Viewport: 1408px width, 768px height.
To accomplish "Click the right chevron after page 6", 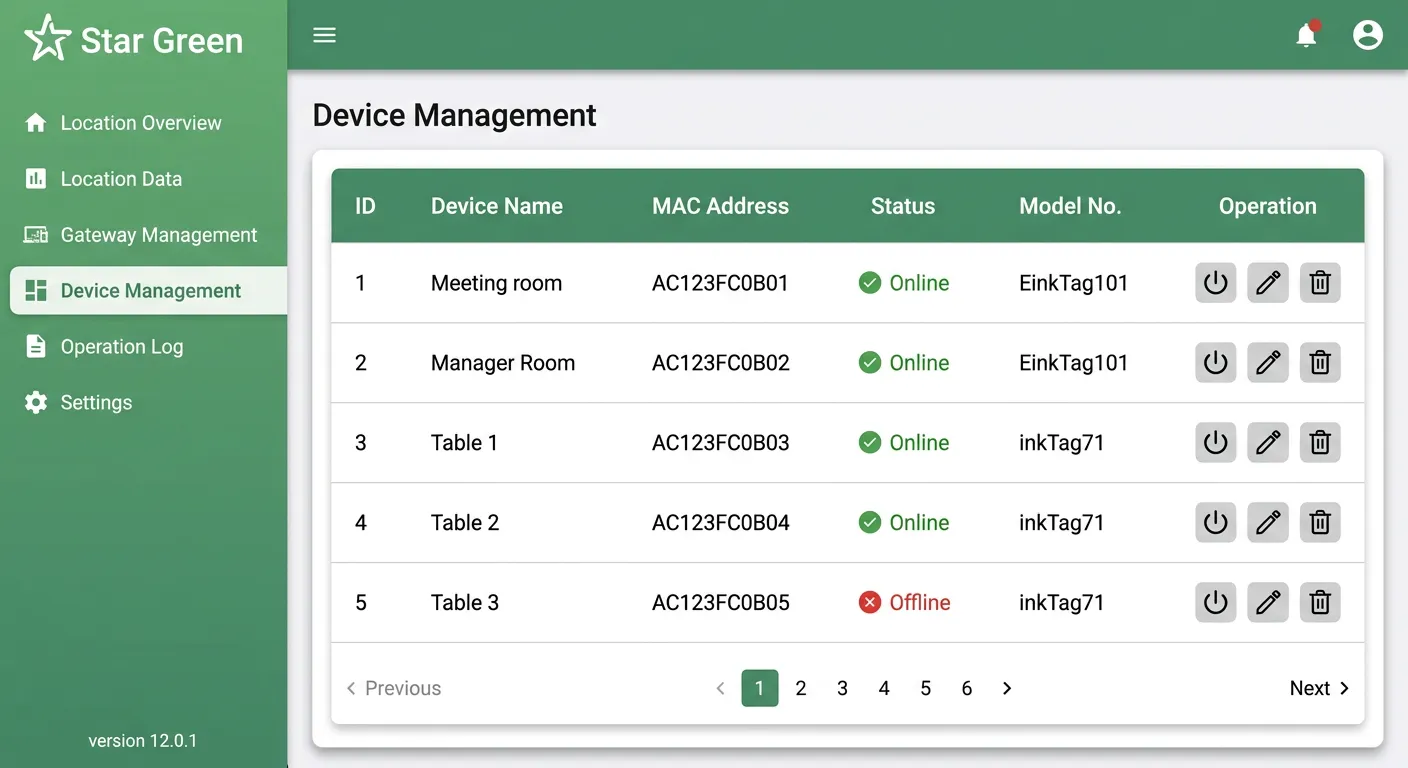I will tap(1007, 688).
